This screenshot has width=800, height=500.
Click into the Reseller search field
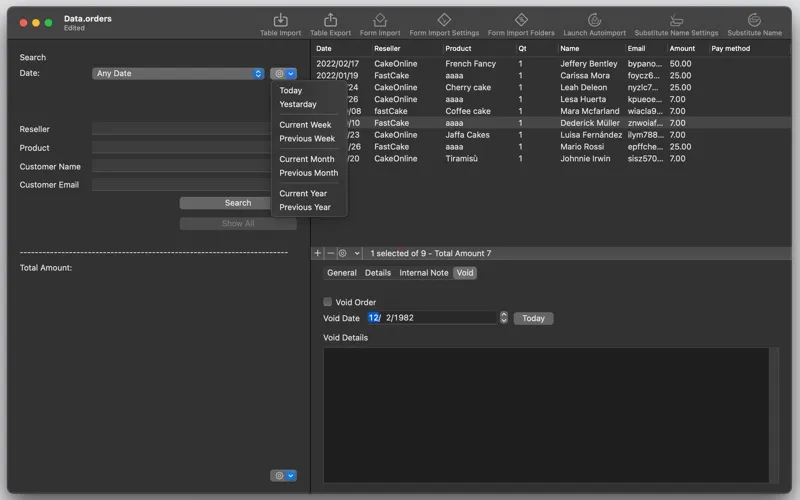tap(180, 129)
